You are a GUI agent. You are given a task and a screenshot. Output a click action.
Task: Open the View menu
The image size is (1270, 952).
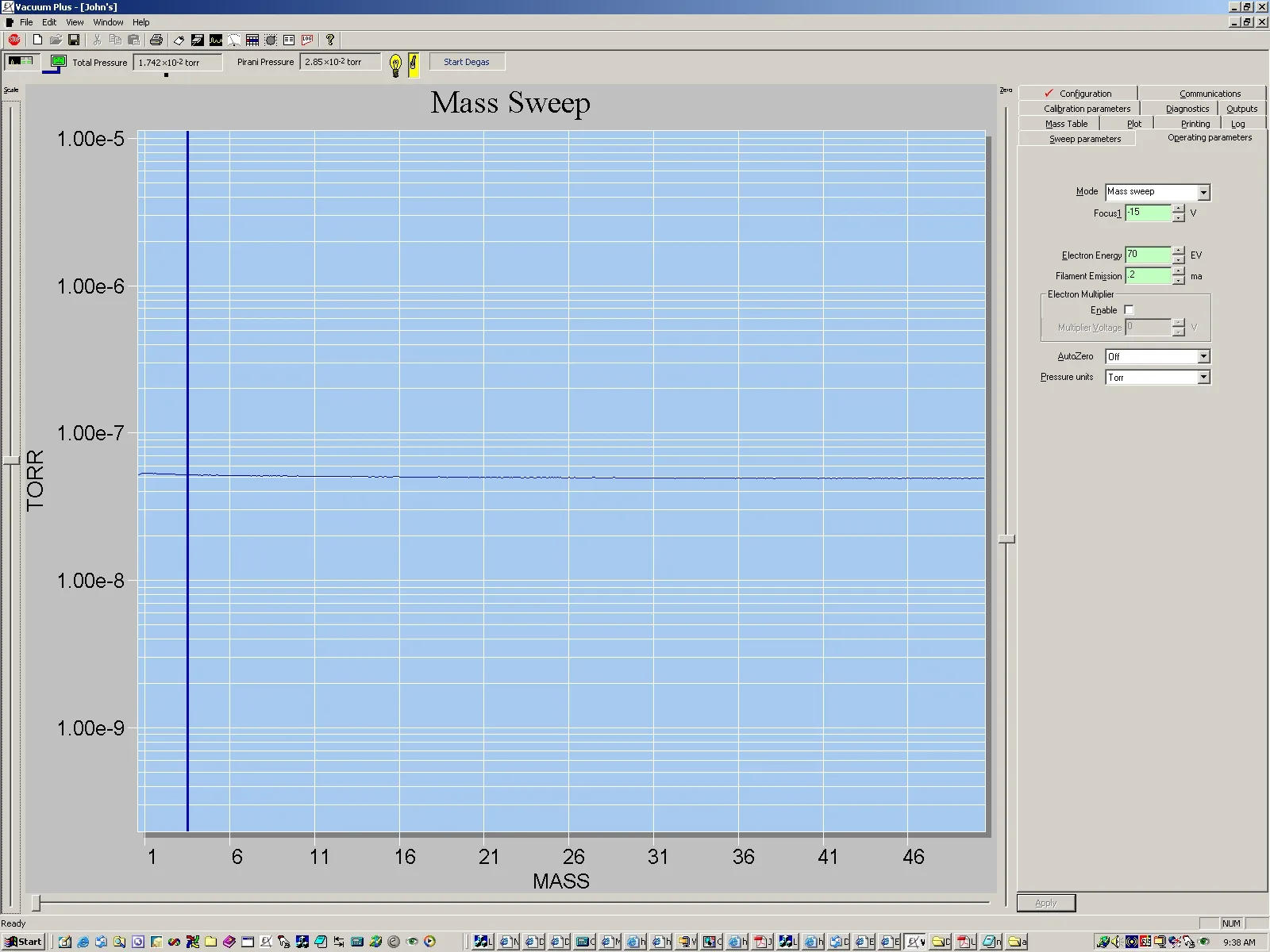click(75, 22)
